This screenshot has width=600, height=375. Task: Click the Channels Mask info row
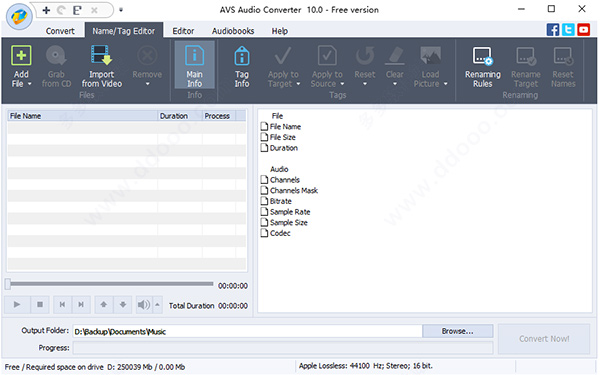[x=289, y=191]
